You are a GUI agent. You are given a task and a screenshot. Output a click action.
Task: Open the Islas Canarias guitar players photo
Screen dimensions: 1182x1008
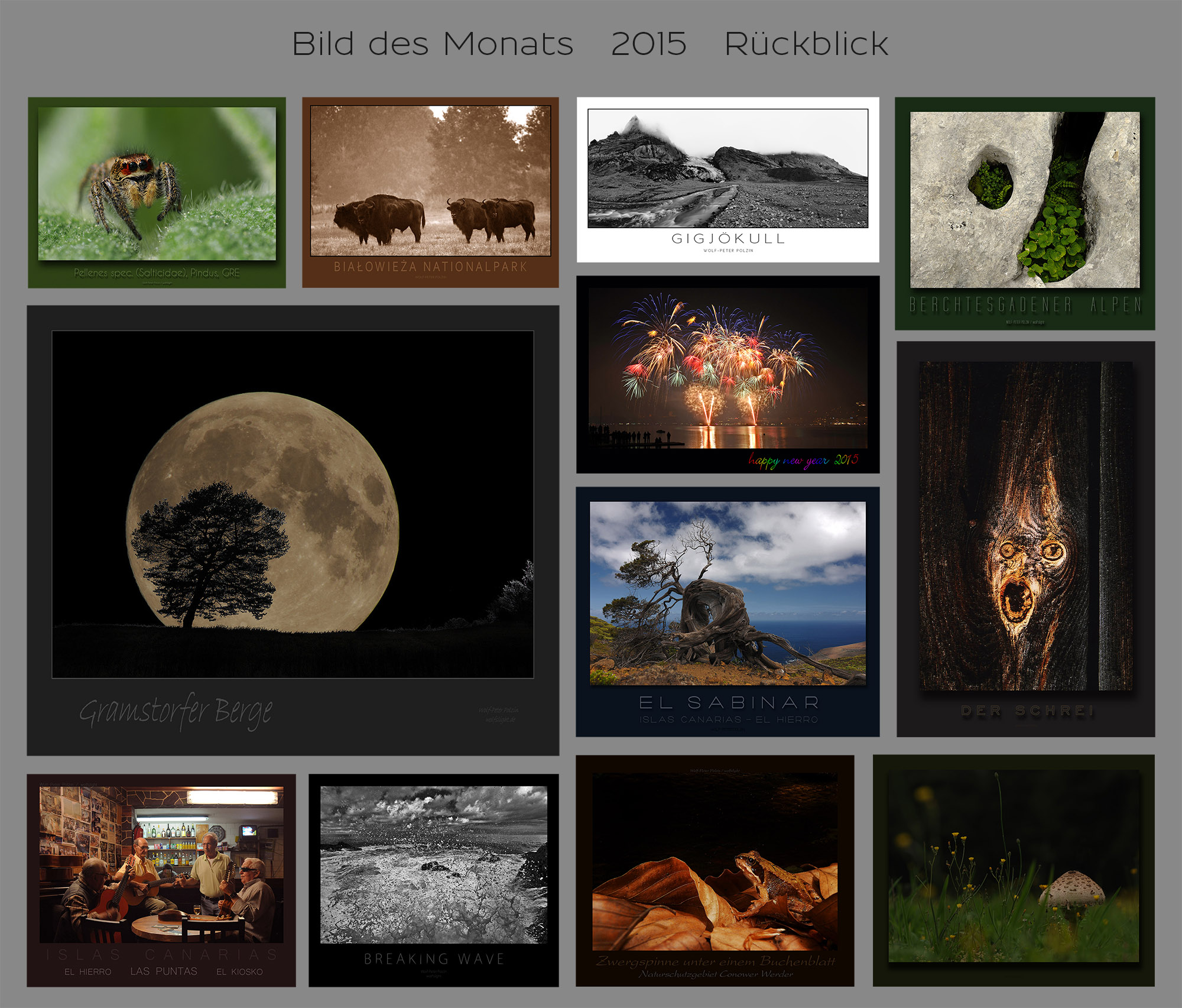pyautogui.click(x=161, y=864)
